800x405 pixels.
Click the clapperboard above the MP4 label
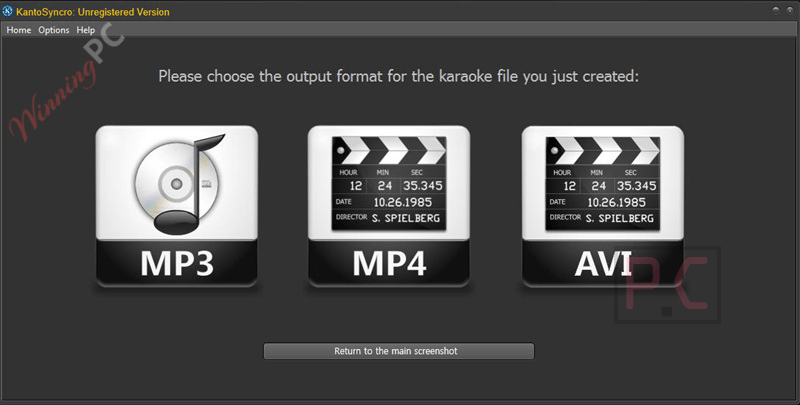point(389,183)
